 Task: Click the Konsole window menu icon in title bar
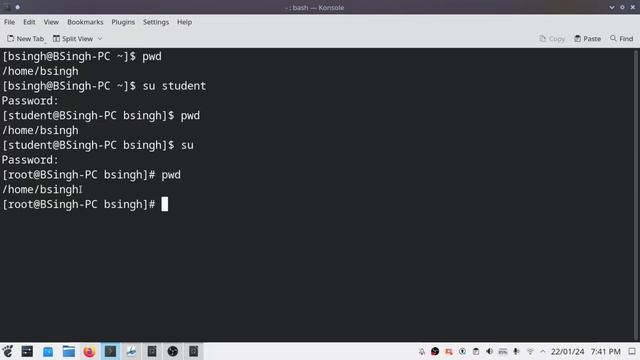point(7,7)
